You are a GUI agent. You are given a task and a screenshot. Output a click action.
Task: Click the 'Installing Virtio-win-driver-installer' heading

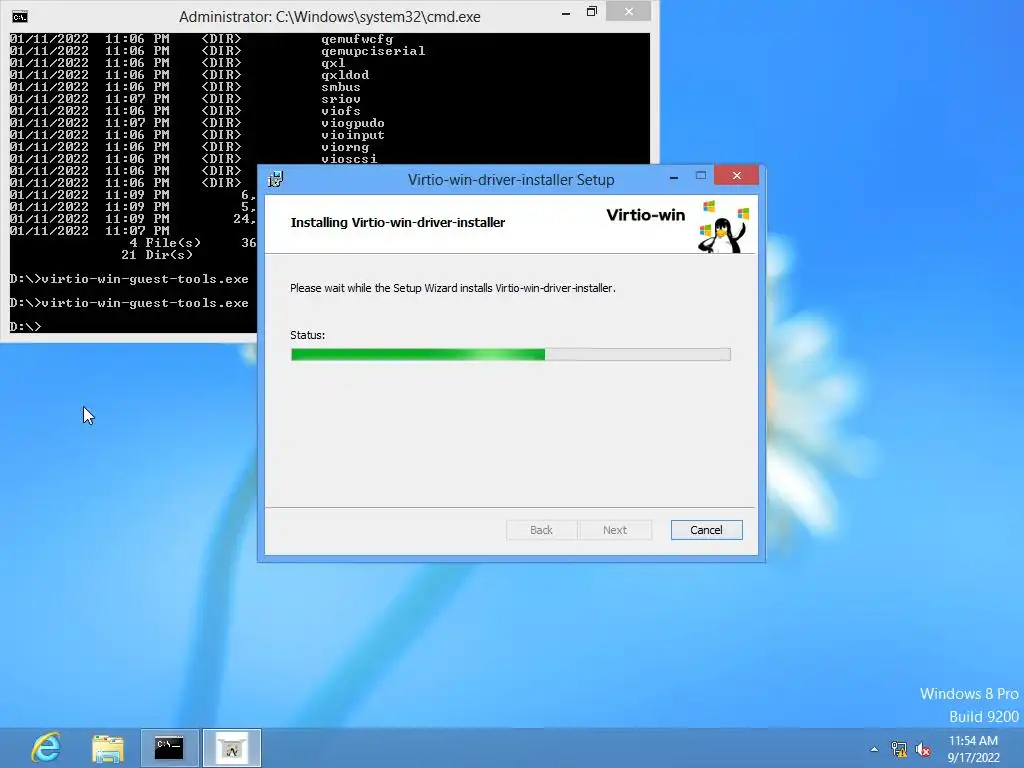pos(398,223)
